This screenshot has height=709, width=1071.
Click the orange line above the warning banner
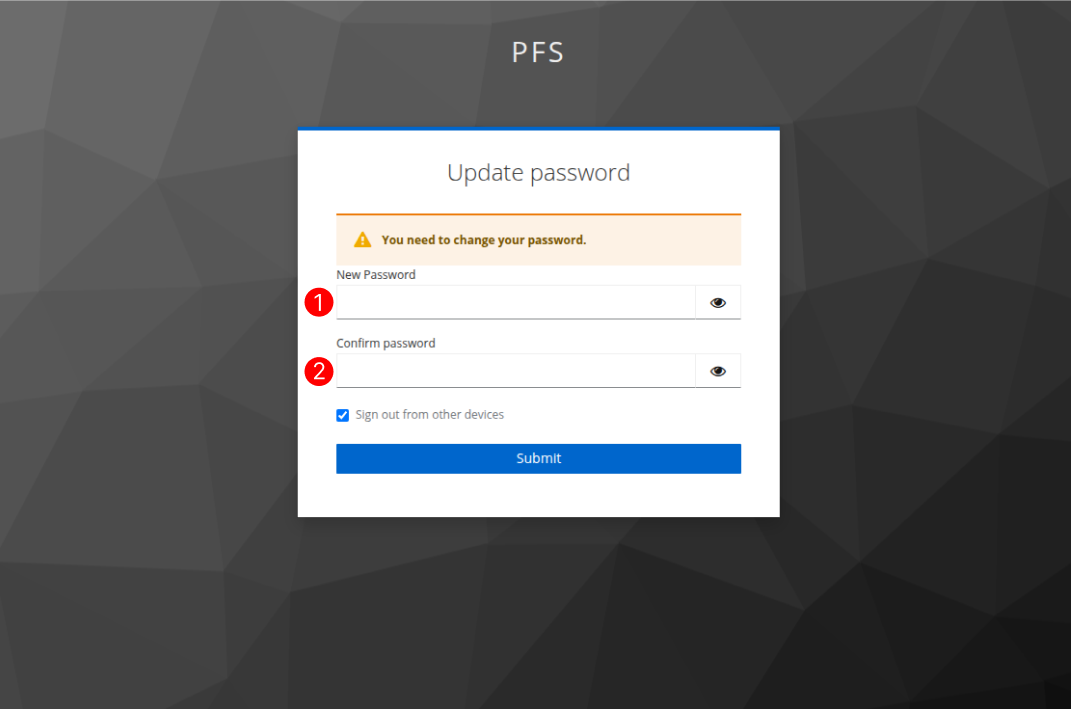(538, 214)
